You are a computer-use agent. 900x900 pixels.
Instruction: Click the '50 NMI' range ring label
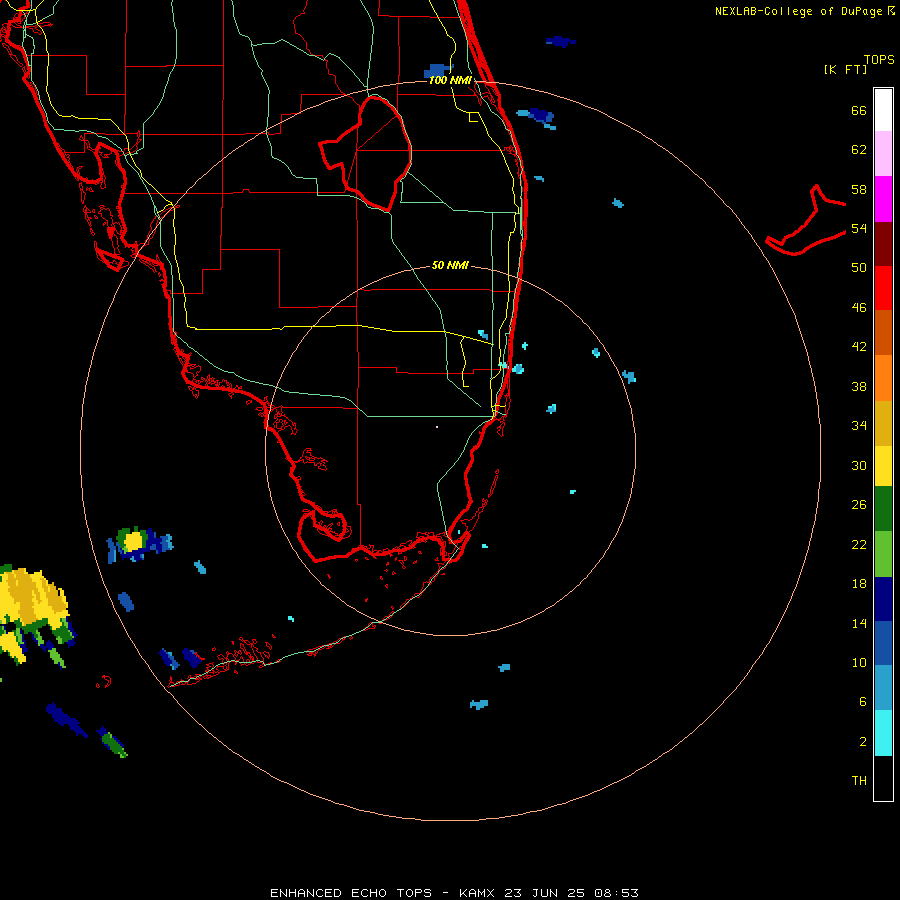[450, 265]
